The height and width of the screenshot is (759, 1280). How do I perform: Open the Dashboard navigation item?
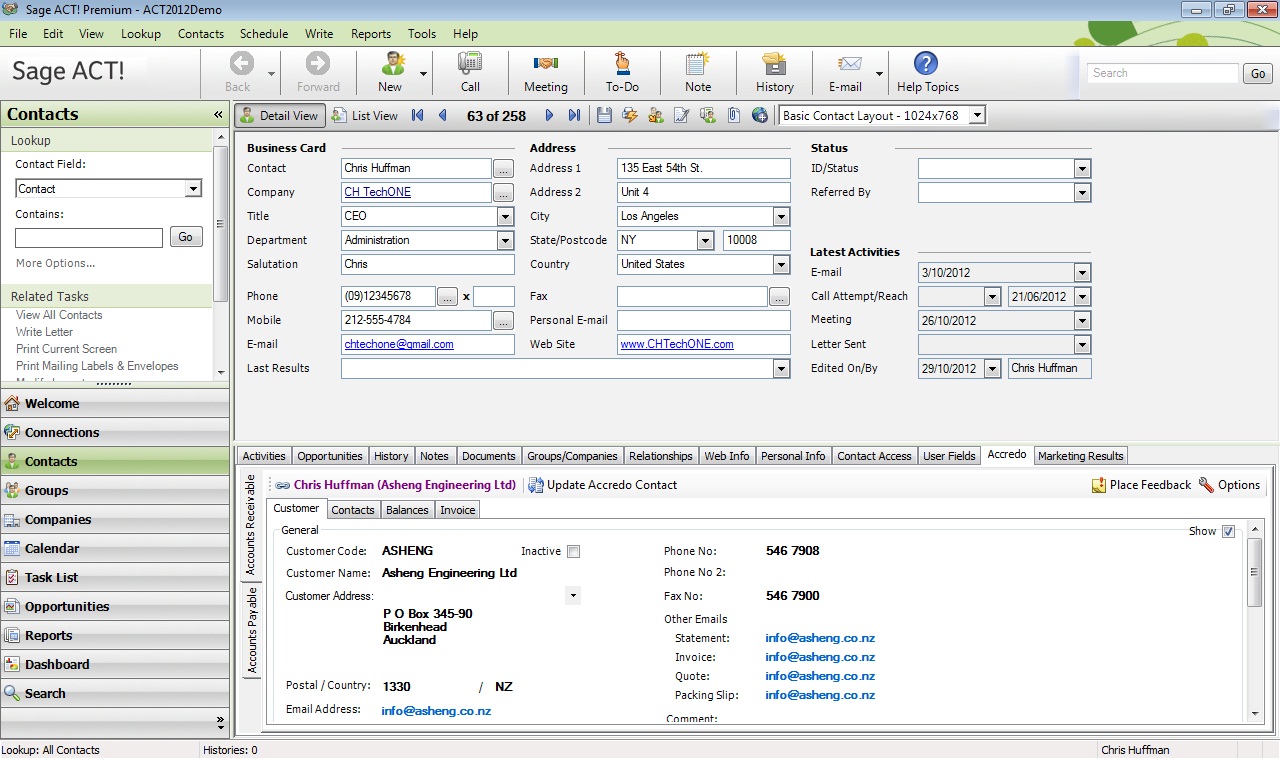click(115, 664)
